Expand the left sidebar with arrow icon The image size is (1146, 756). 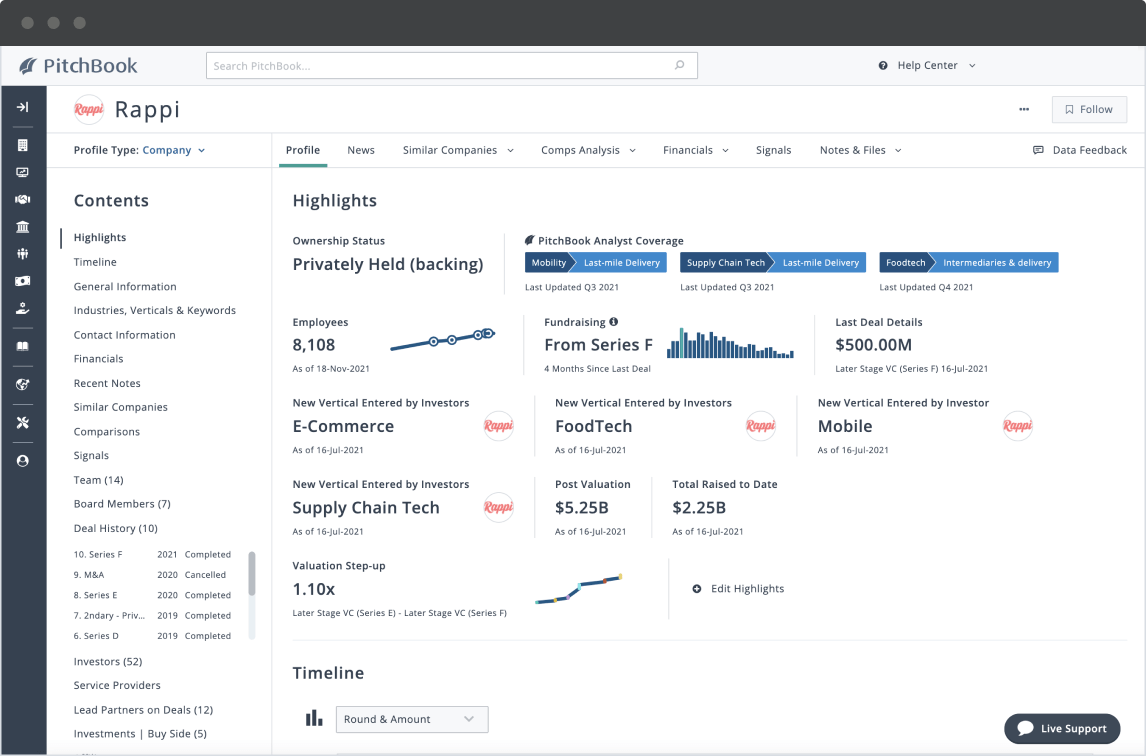click(23, 107)
